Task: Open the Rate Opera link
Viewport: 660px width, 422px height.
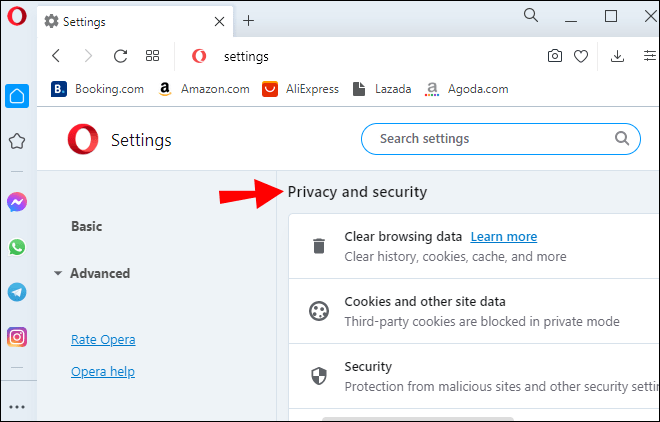Action: 103,340
